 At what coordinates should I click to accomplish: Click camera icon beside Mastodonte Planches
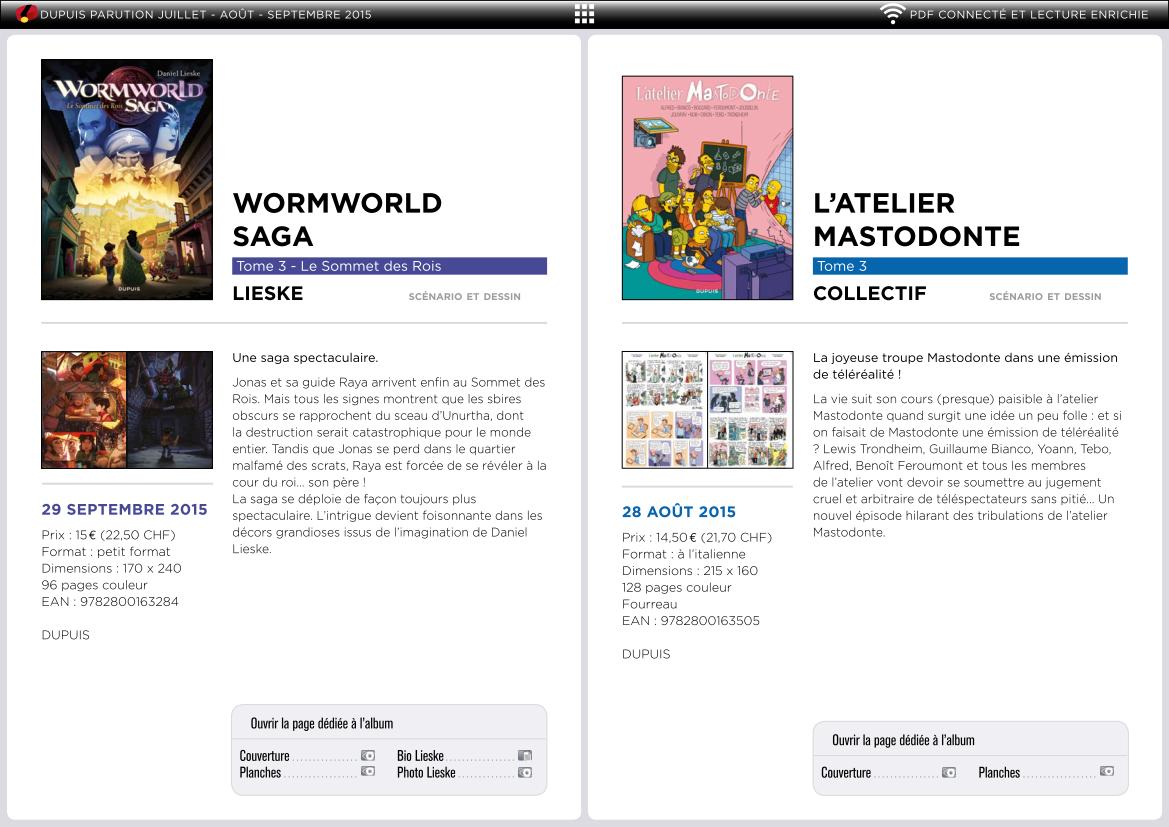point(1106,772)
